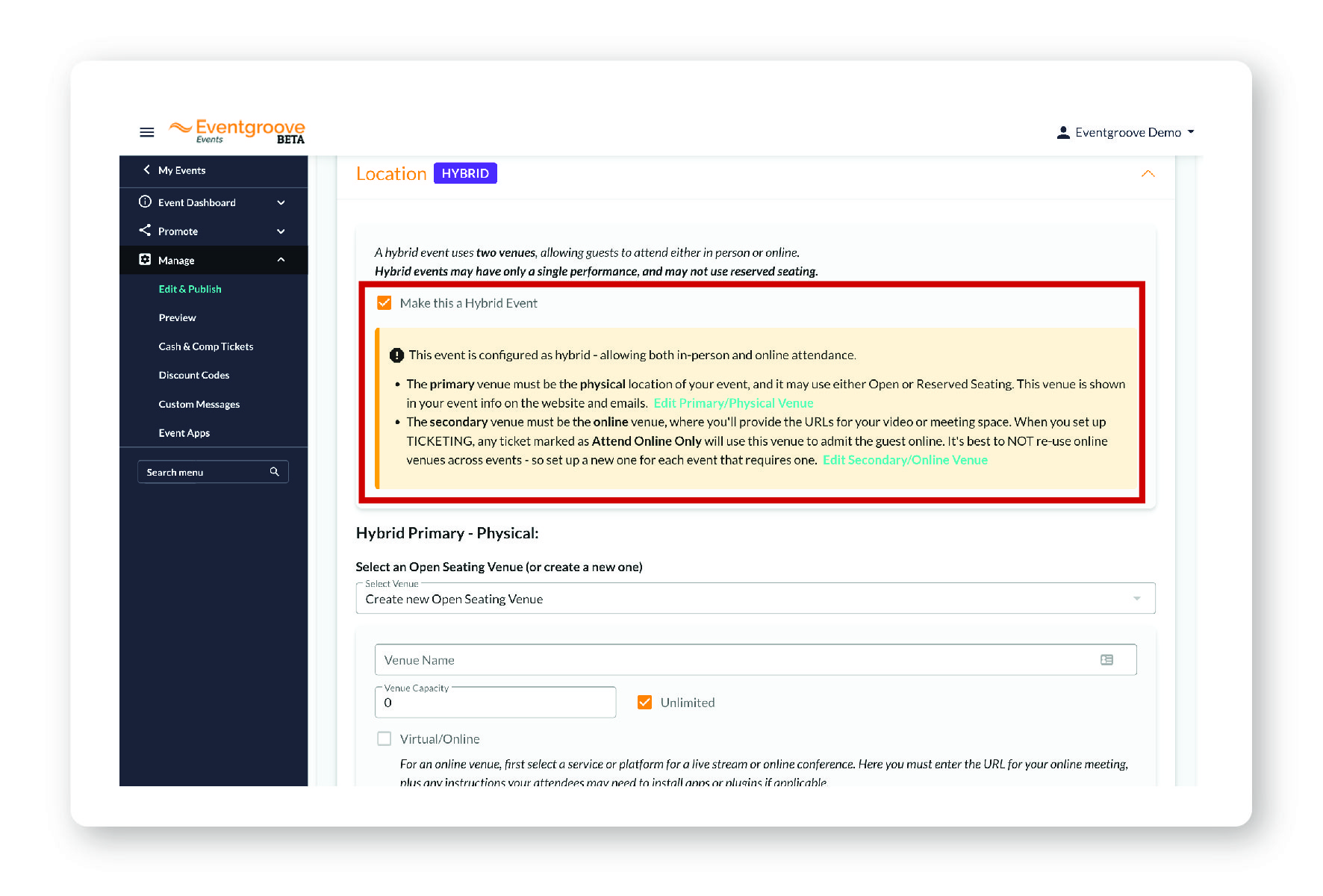The width and height of the screenshot is (1323, 896).
Task: Click the Manage gear icon
Action: point(145,259)
